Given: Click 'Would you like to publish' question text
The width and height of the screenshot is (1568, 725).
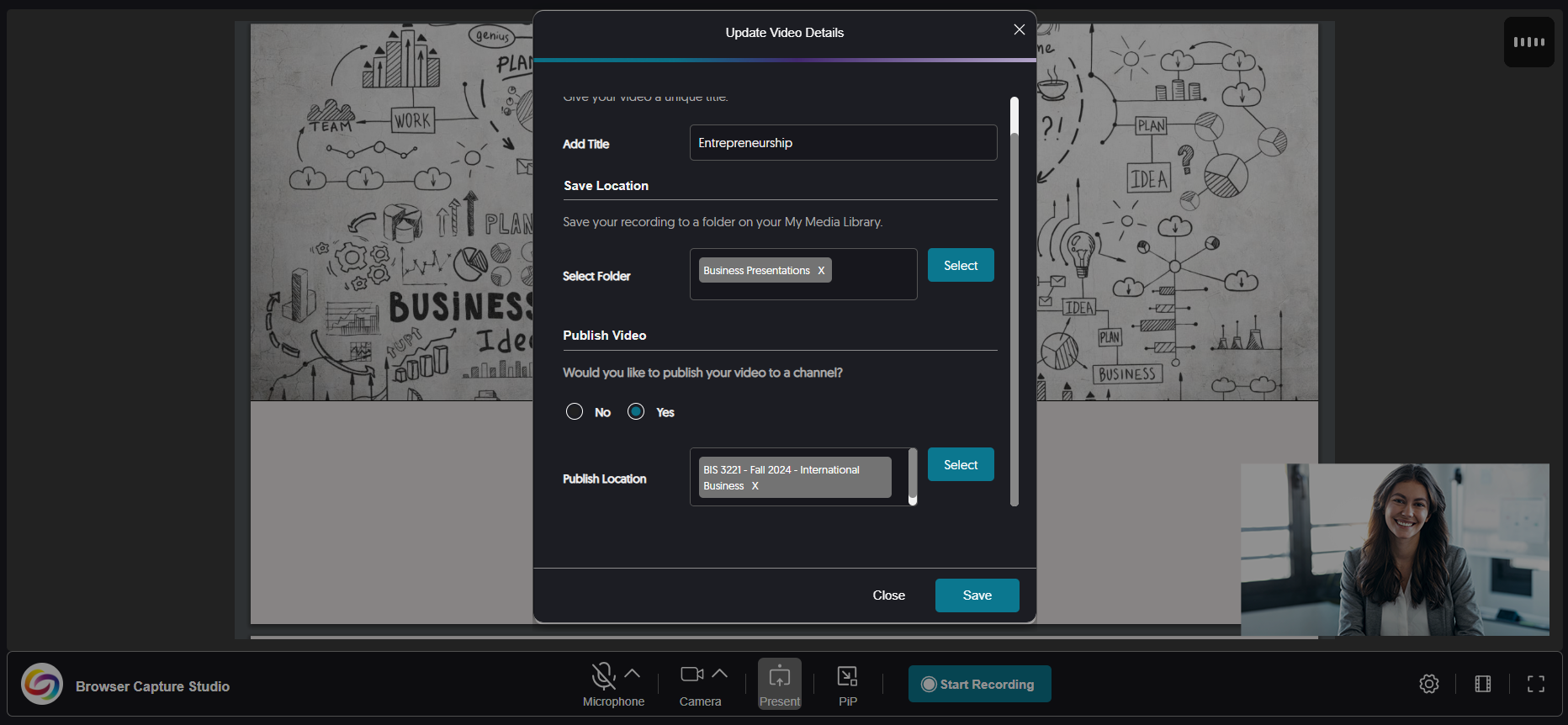Looking at the screenshot, I should point(702,373).
